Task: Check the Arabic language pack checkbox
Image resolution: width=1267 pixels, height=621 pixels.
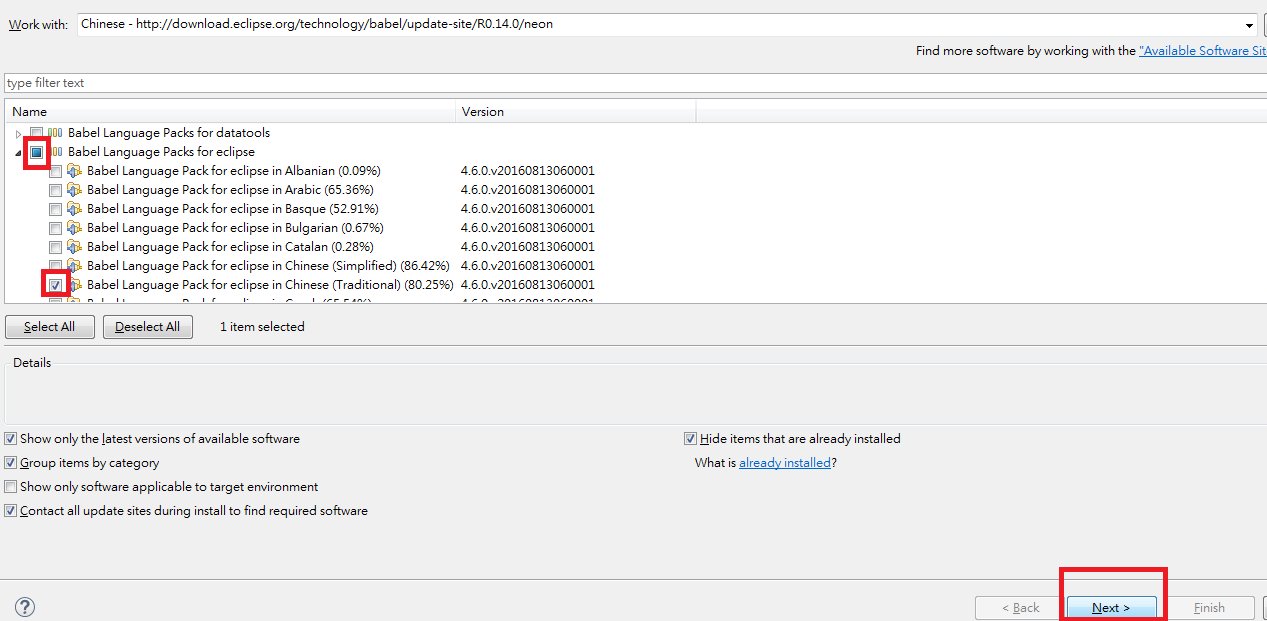Action: tap(55, 190)
